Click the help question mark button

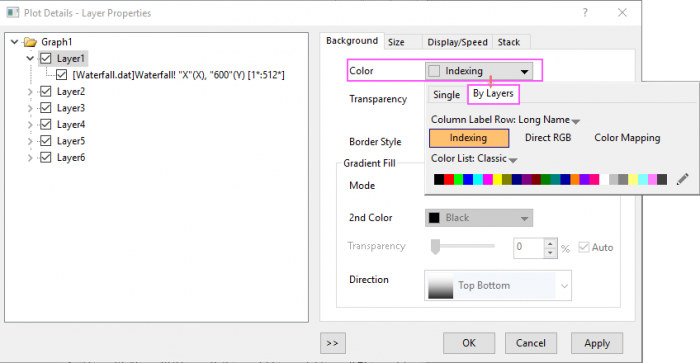[585, 13]
